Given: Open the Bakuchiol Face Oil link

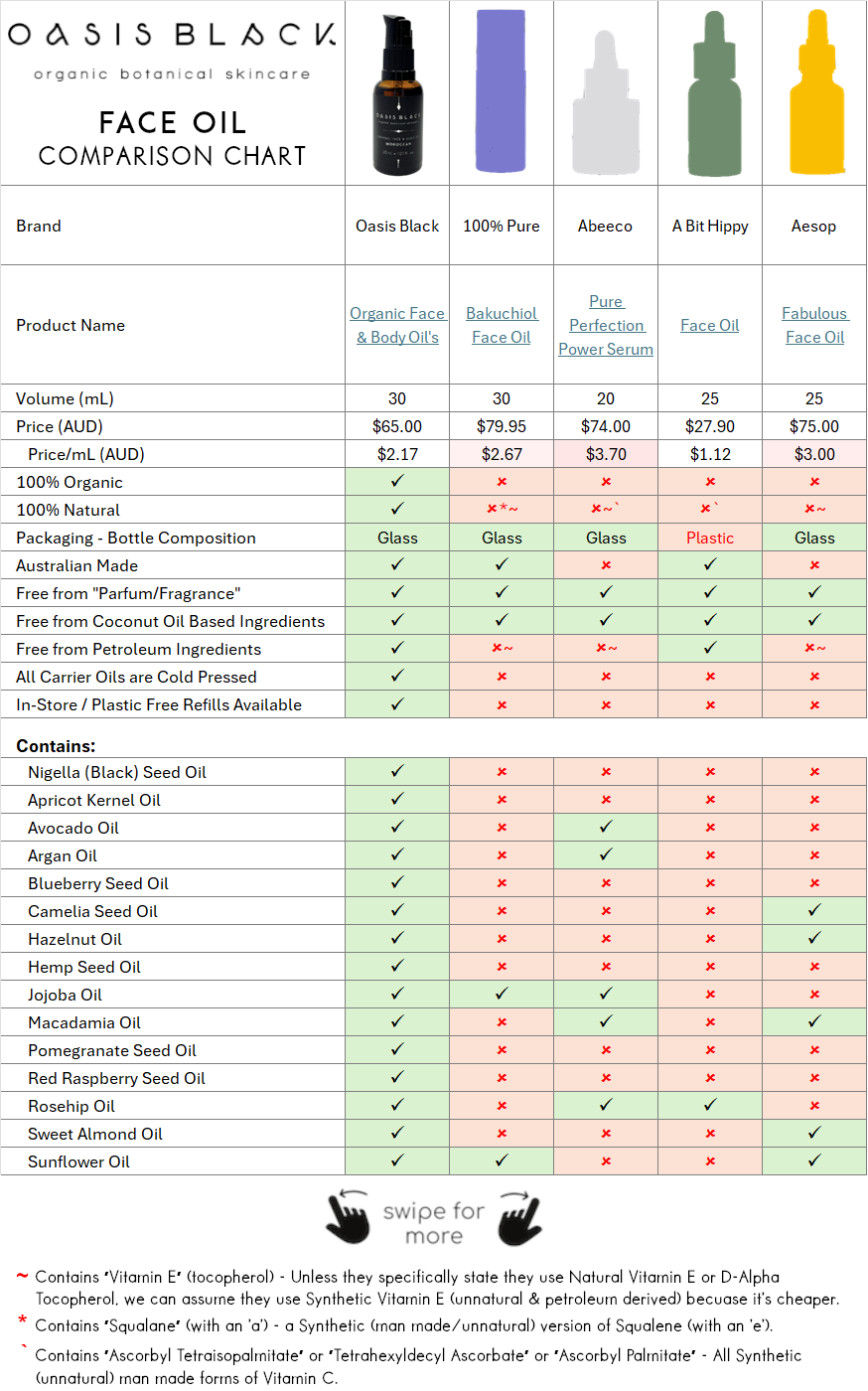Looking at the screenshot, I should [502, 325].
